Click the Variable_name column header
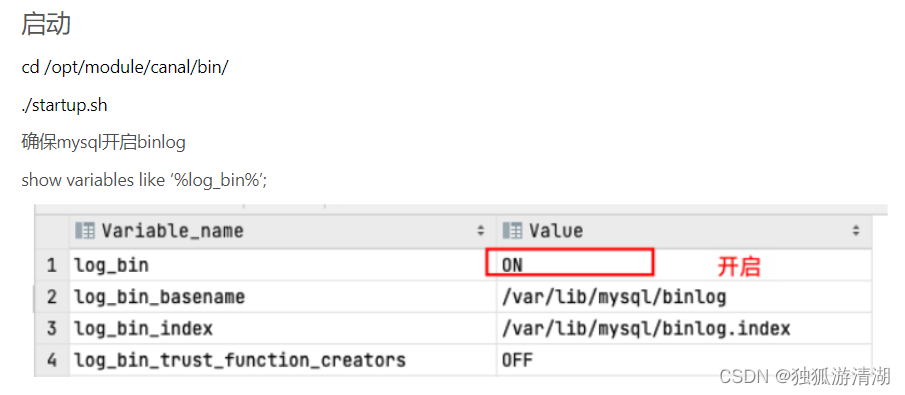Image resolution: width=905 pixels, height=395 pixels. click(283, 232)
